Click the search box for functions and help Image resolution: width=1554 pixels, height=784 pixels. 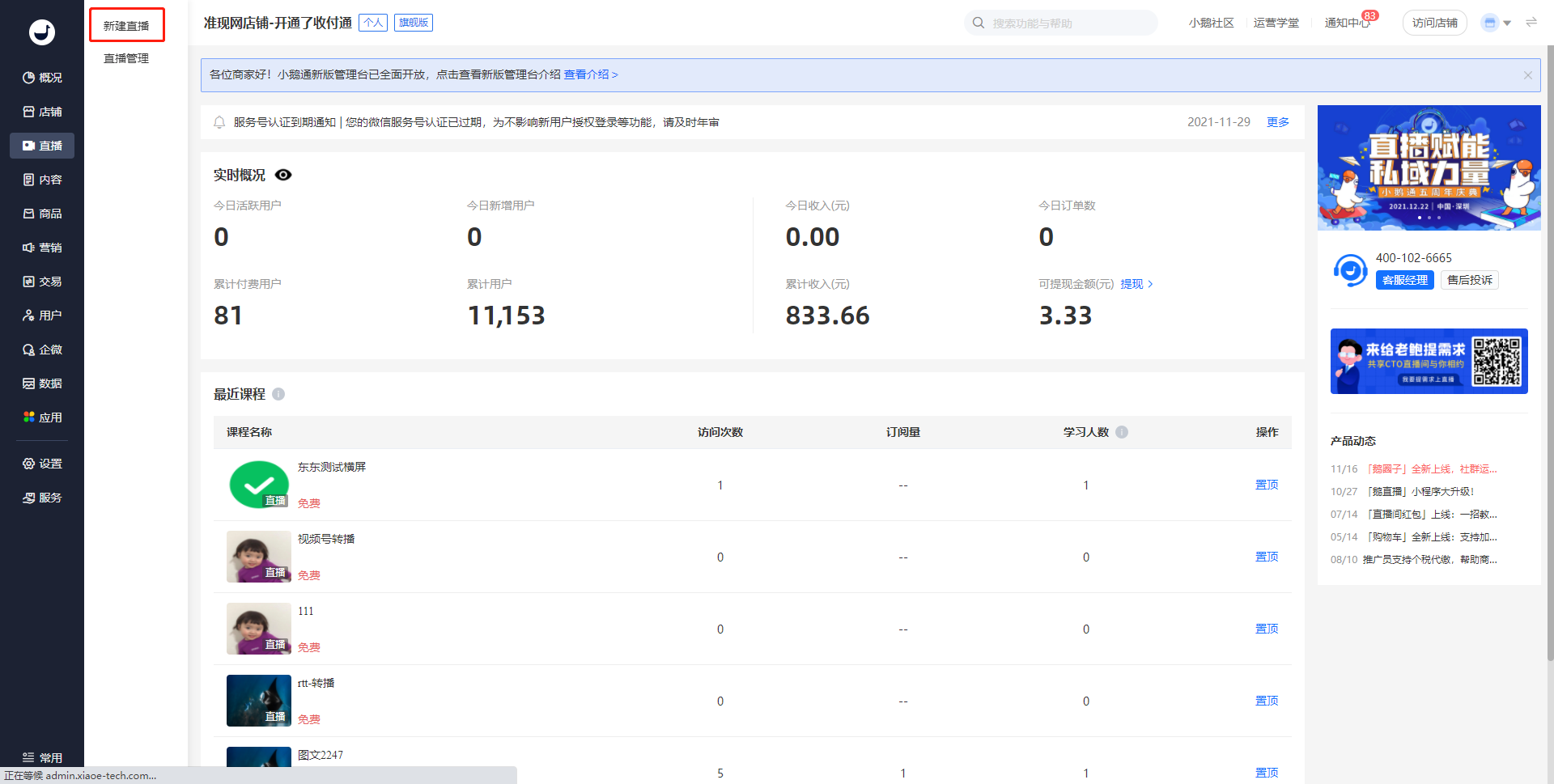1060,23
